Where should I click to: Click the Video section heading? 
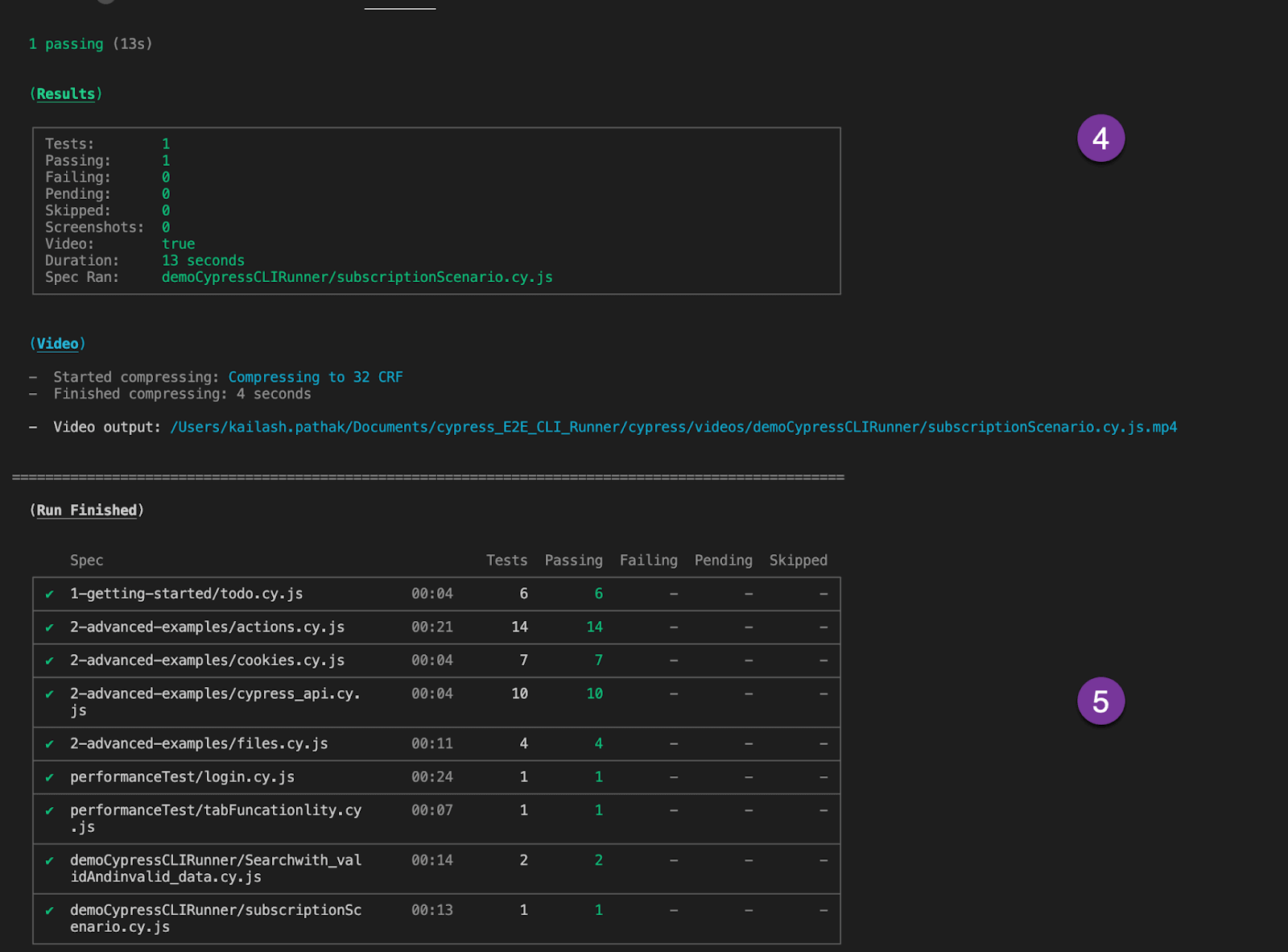point(57,344)
